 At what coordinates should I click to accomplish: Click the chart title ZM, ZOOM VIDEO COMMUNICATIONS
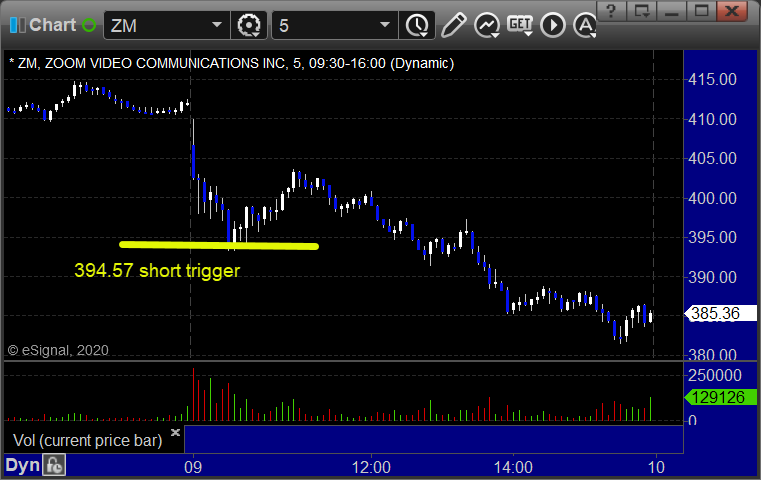(232, 64)
